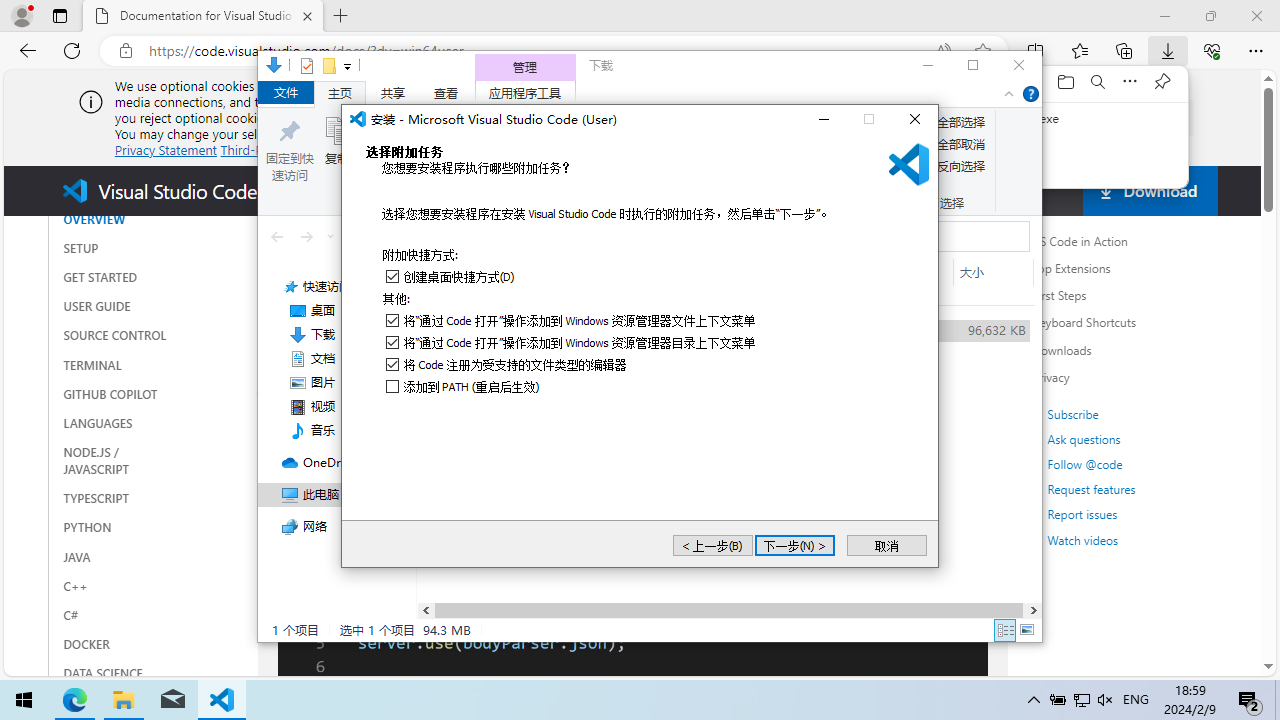Select 图片 in the navigation pane
The image size is (1280, 720).
pyautogui.click(x=322, y=383)
